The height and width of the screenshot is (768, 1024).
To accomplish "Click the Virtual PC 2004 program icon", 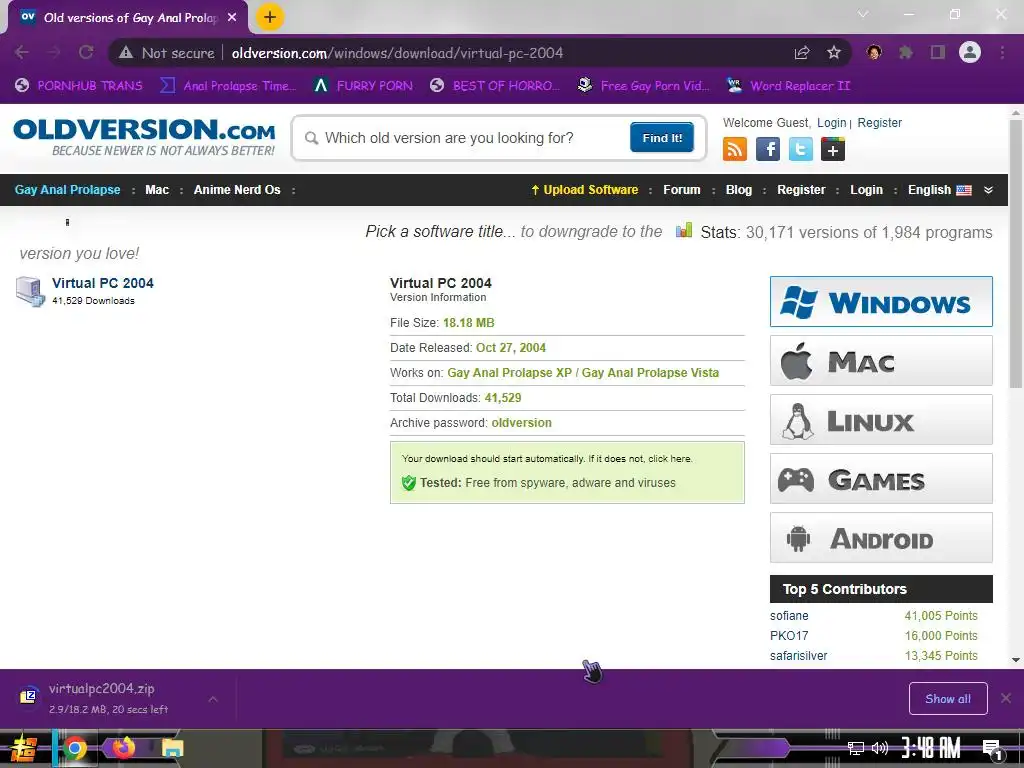I will click(x=30, y=291).
